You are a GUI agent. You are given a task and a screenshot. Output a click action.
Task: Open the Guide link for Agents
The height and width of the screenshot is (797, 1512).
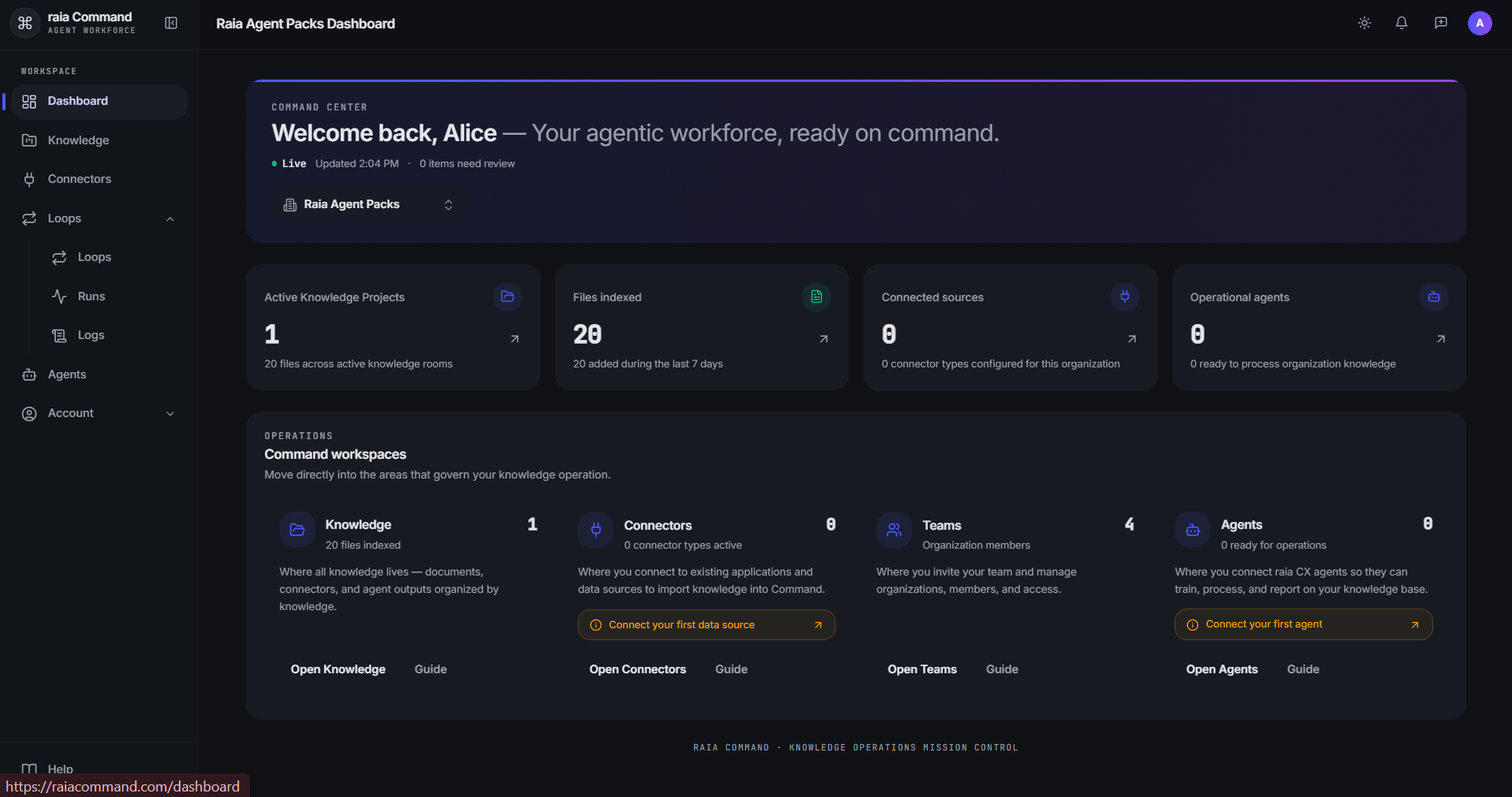coord(1303,669)
